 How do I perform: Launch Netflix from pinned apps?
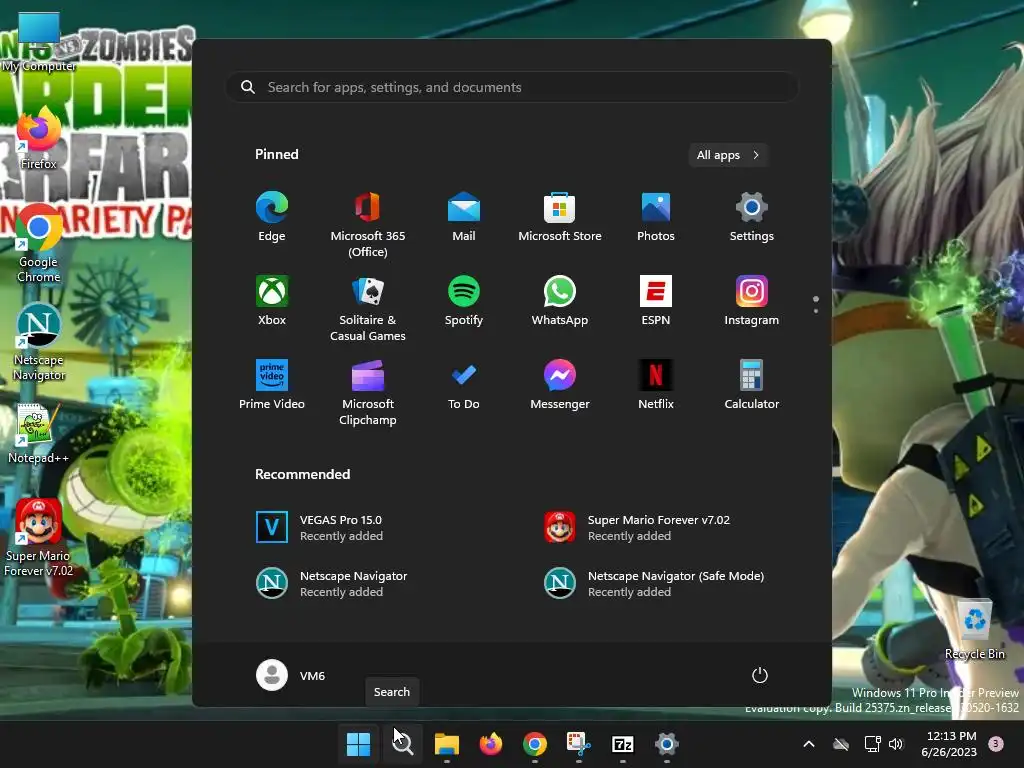[x=656, y=385]
